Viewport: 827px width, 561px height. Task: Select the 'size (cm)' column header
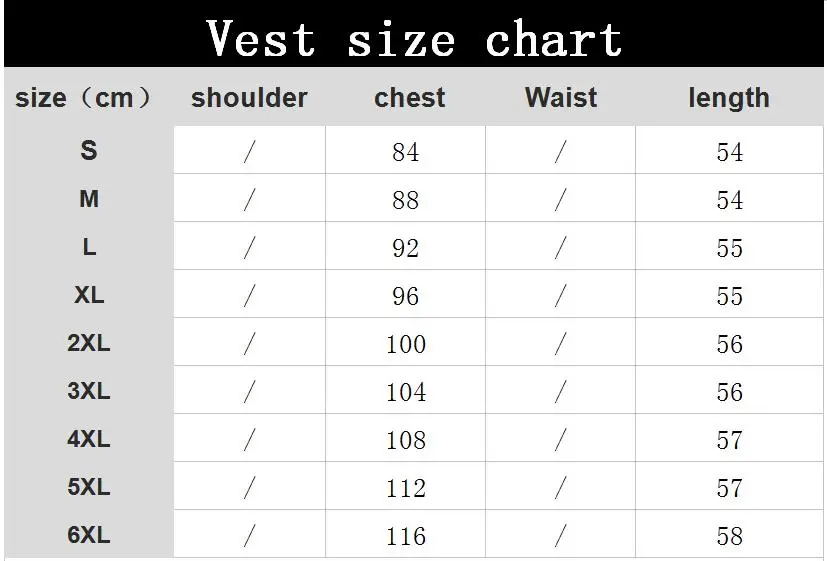pos(87,98)
